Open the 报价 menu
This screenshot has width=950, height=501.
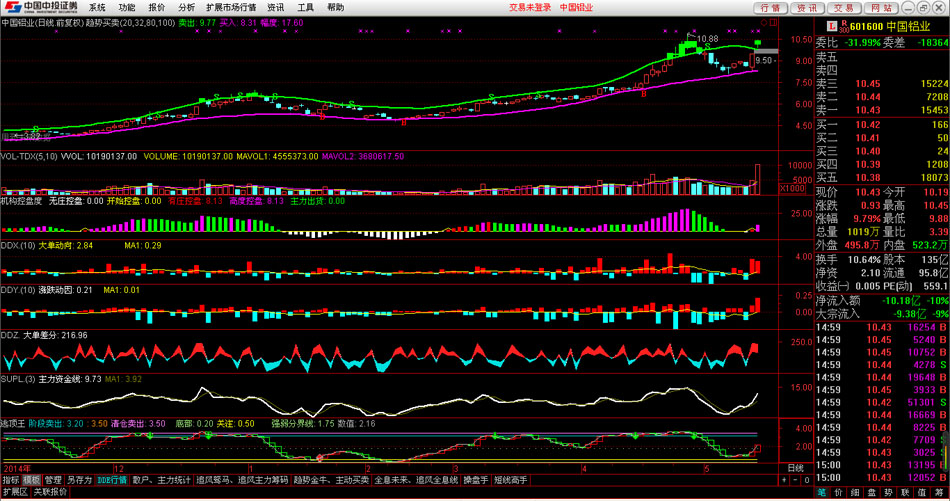156,7
